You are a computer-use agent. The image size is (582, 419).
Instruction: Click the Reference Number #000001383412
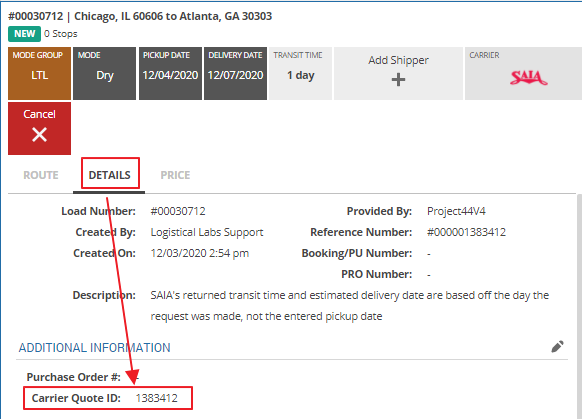click(466, 232)
